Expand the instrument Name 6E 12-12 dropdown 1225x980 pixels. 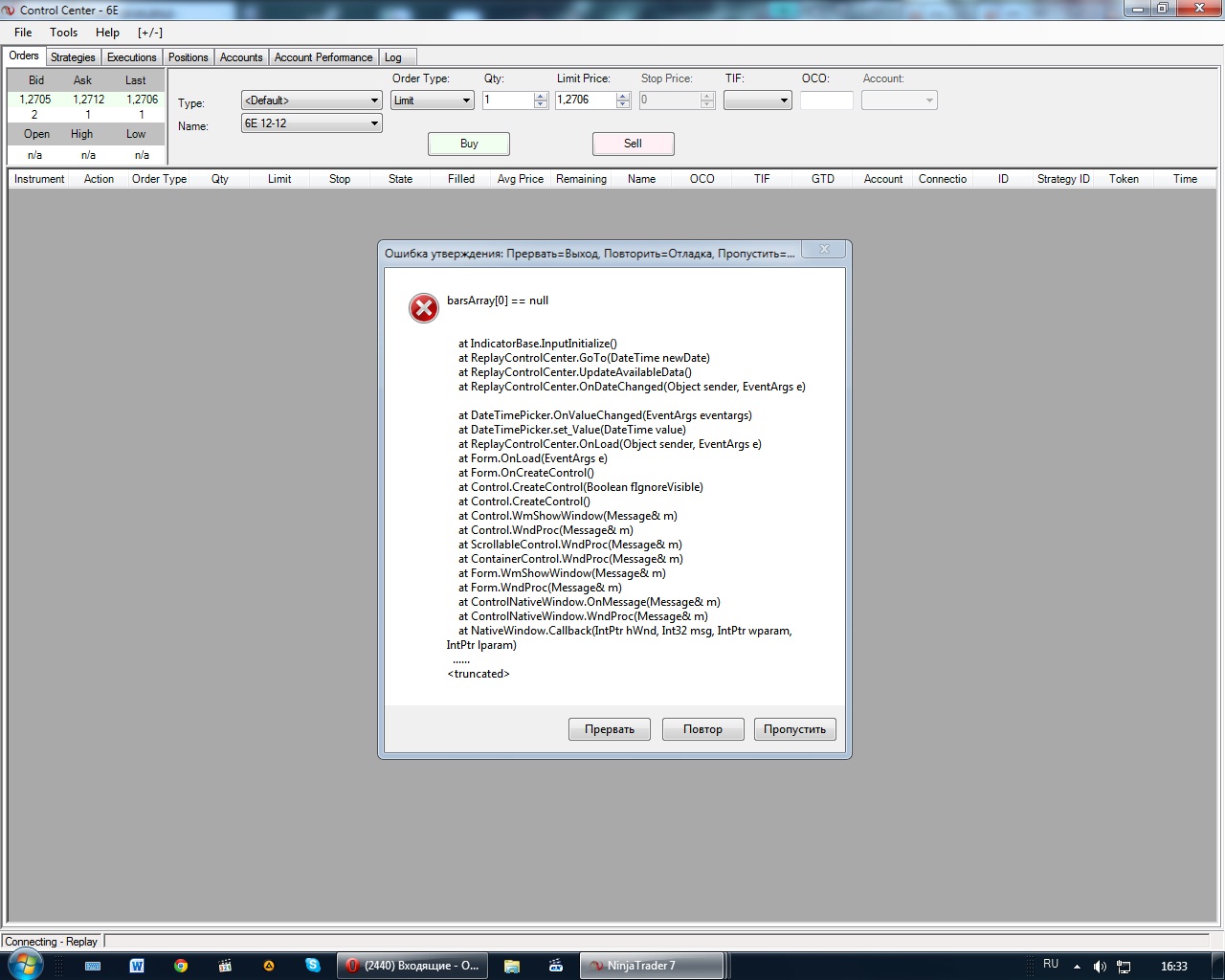coord(312,123)
